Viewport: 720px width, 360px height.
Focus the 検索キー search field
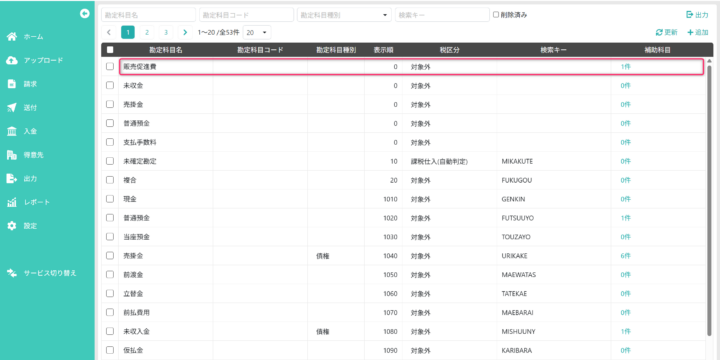[442, 15]
